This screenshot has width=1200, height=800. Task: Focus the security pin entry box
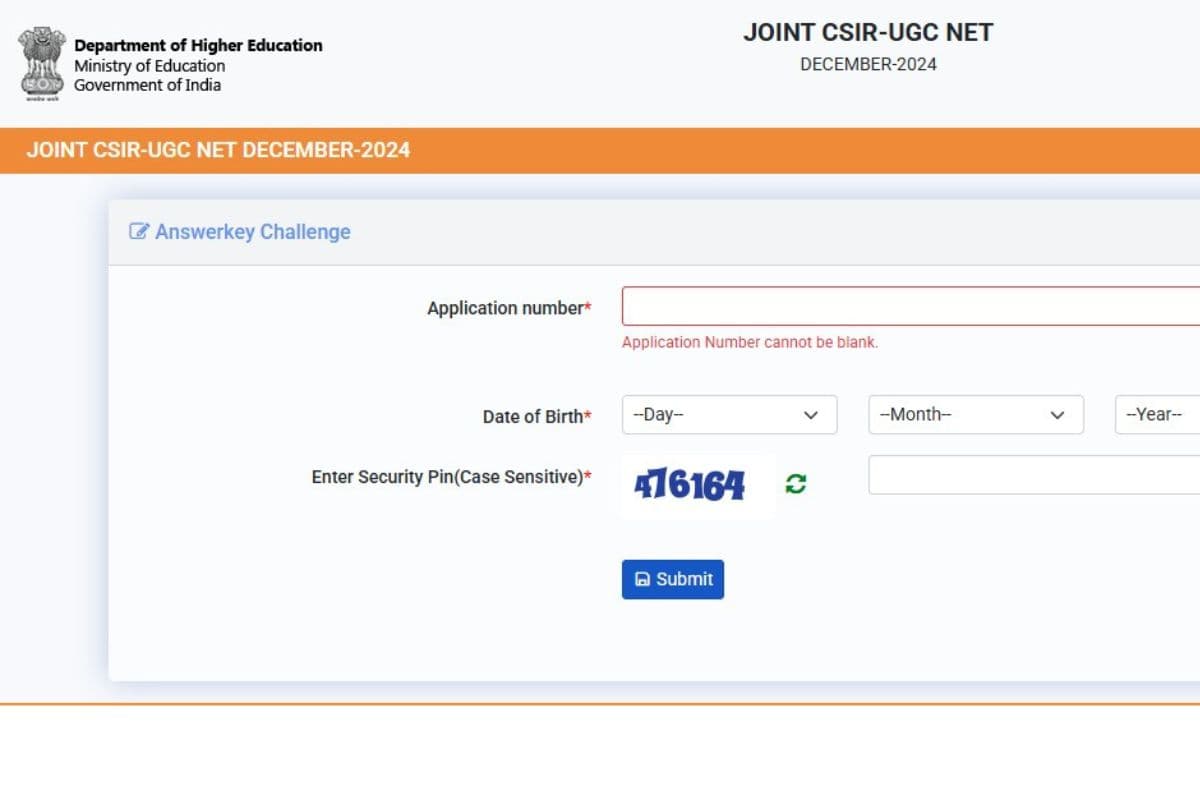click(1030, 475)
